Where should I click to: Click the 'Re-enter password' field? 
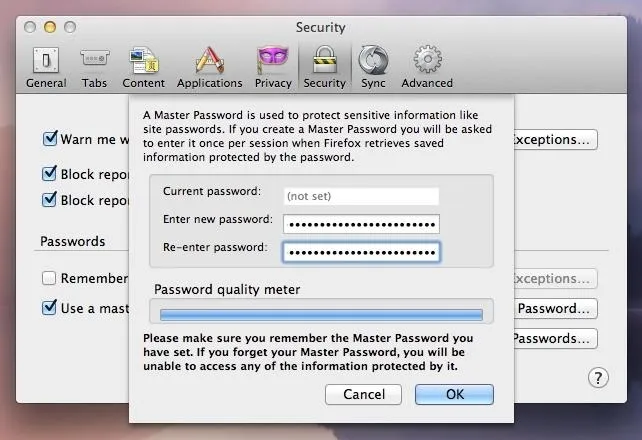click(361, 252)
